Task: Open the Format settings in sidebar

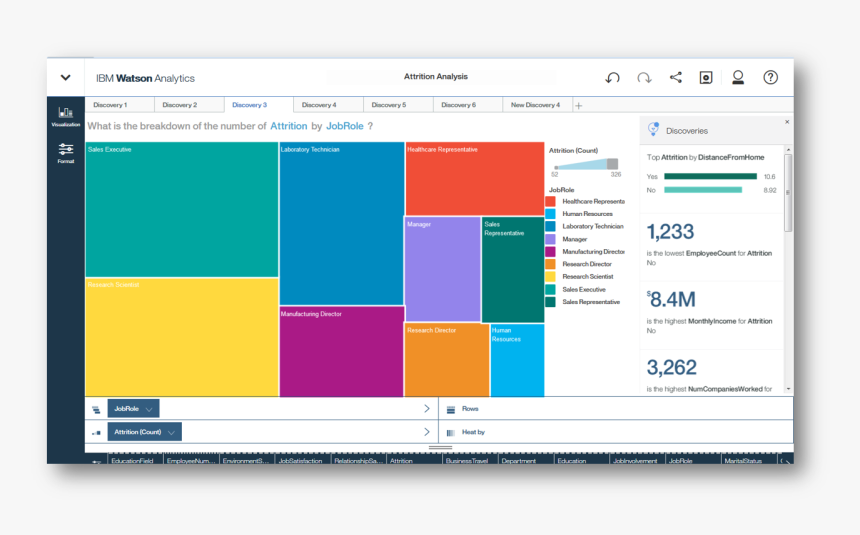Action: tap(65, 153)
